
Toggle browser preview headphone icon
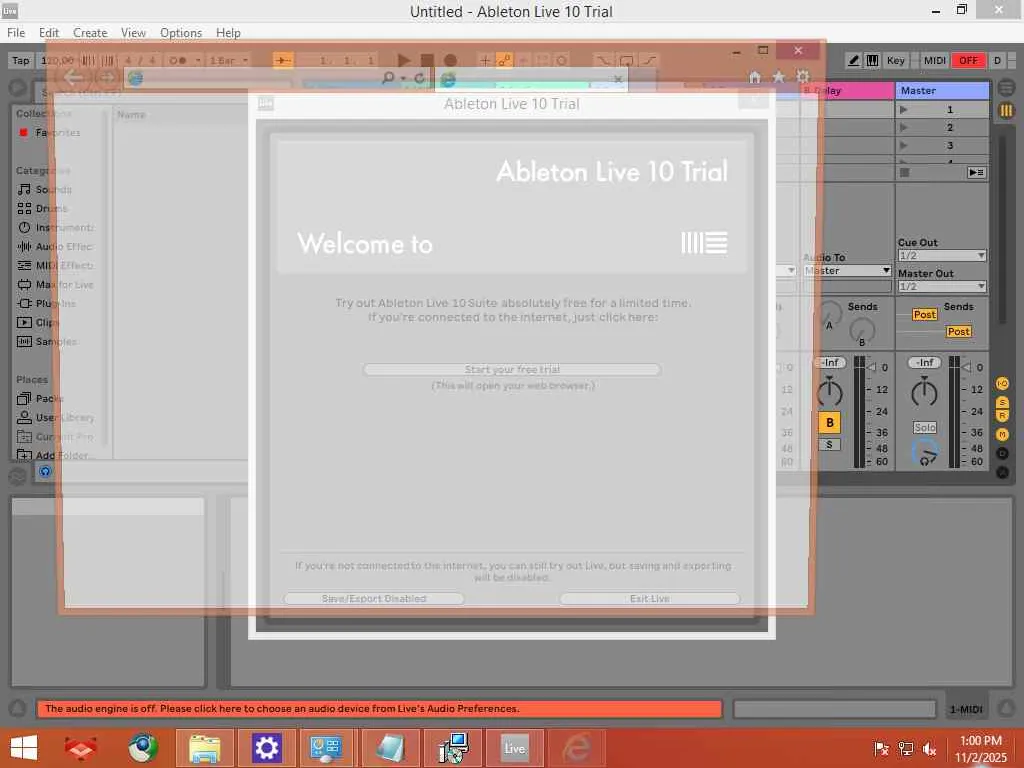pos(45,471)
